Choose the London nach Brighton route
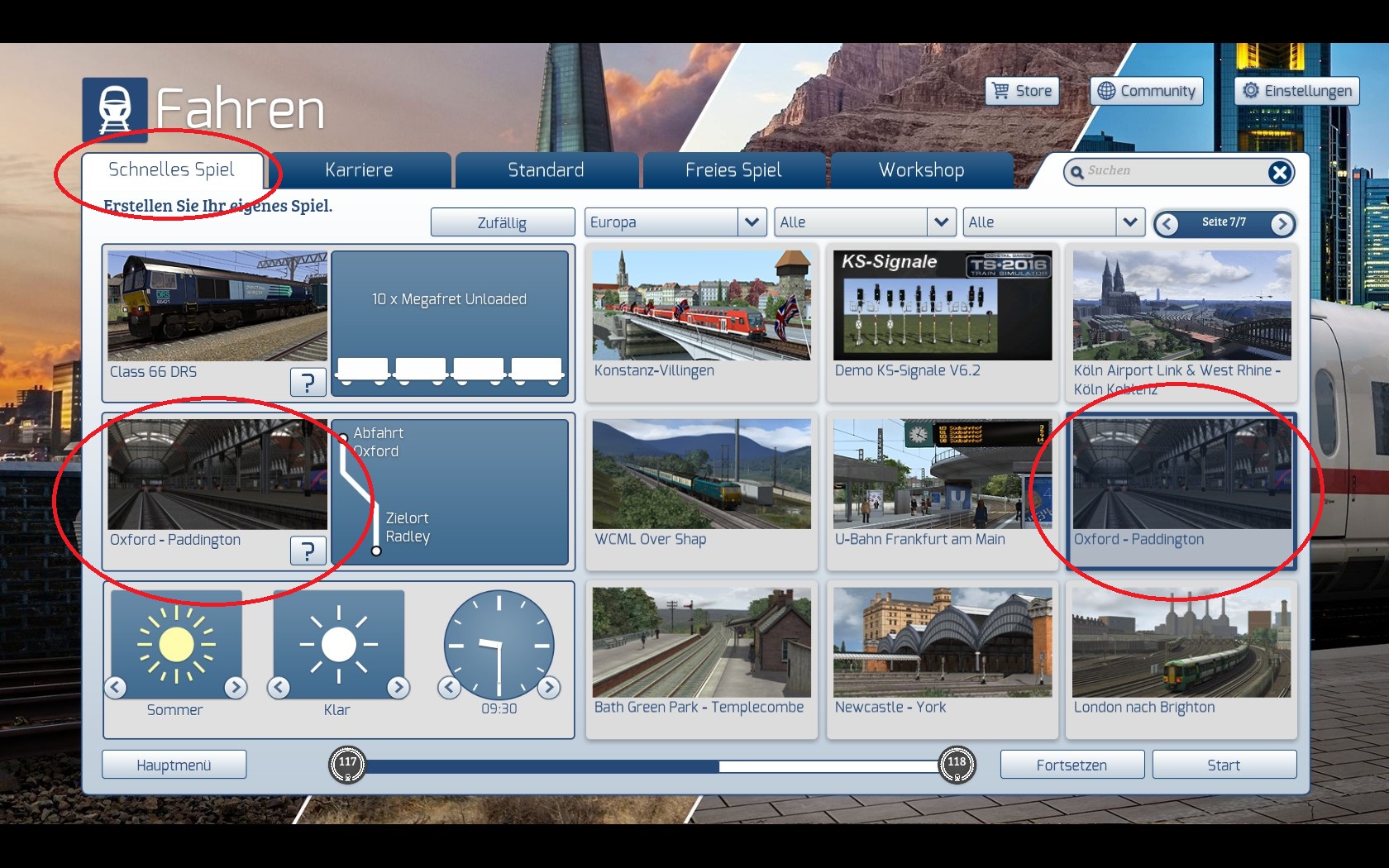The width and height of the screenshot is (1389, 868). point(1181,659)
